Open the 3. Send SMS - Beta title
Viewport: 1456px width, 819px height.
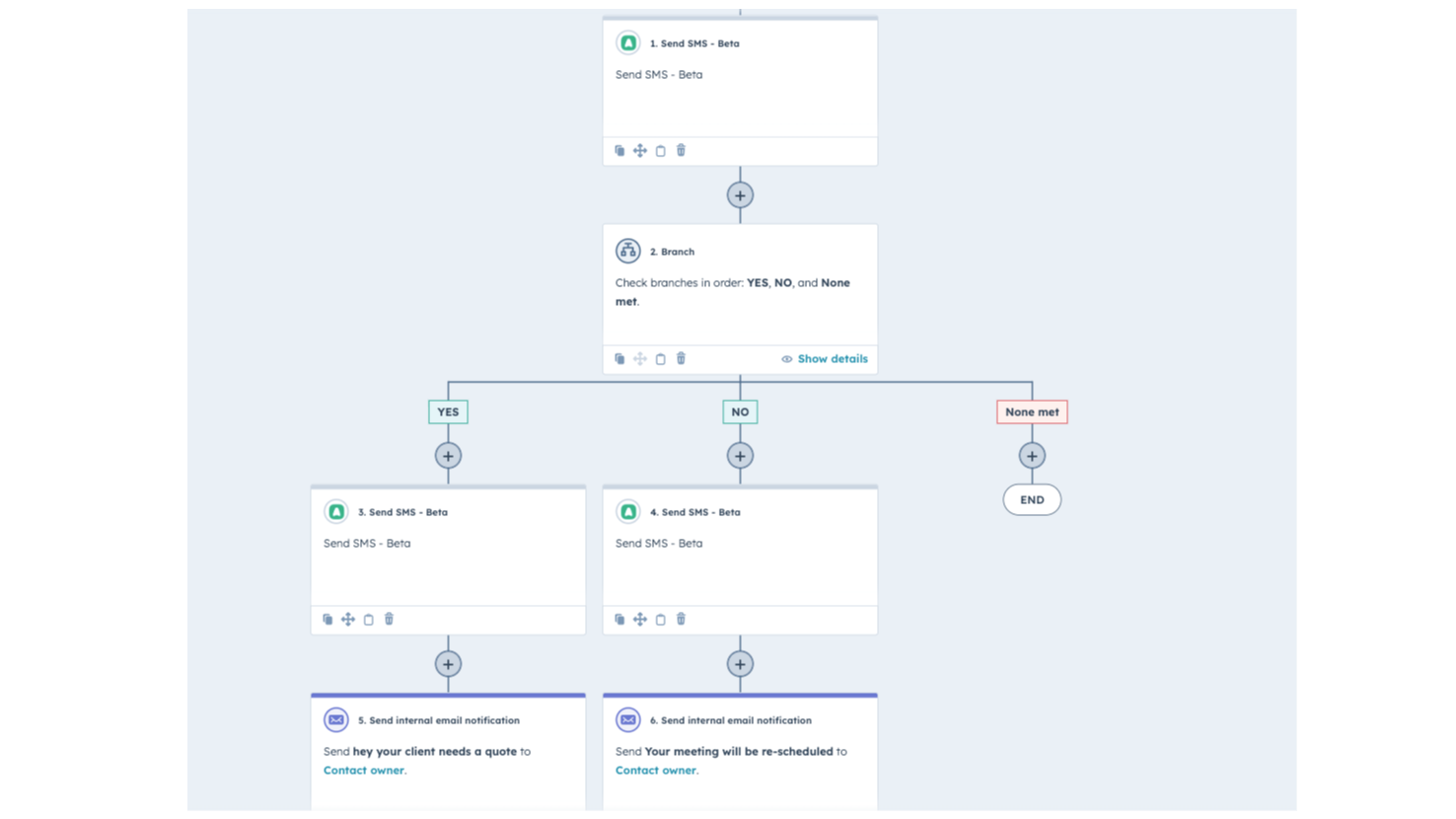tap(402, 512)
